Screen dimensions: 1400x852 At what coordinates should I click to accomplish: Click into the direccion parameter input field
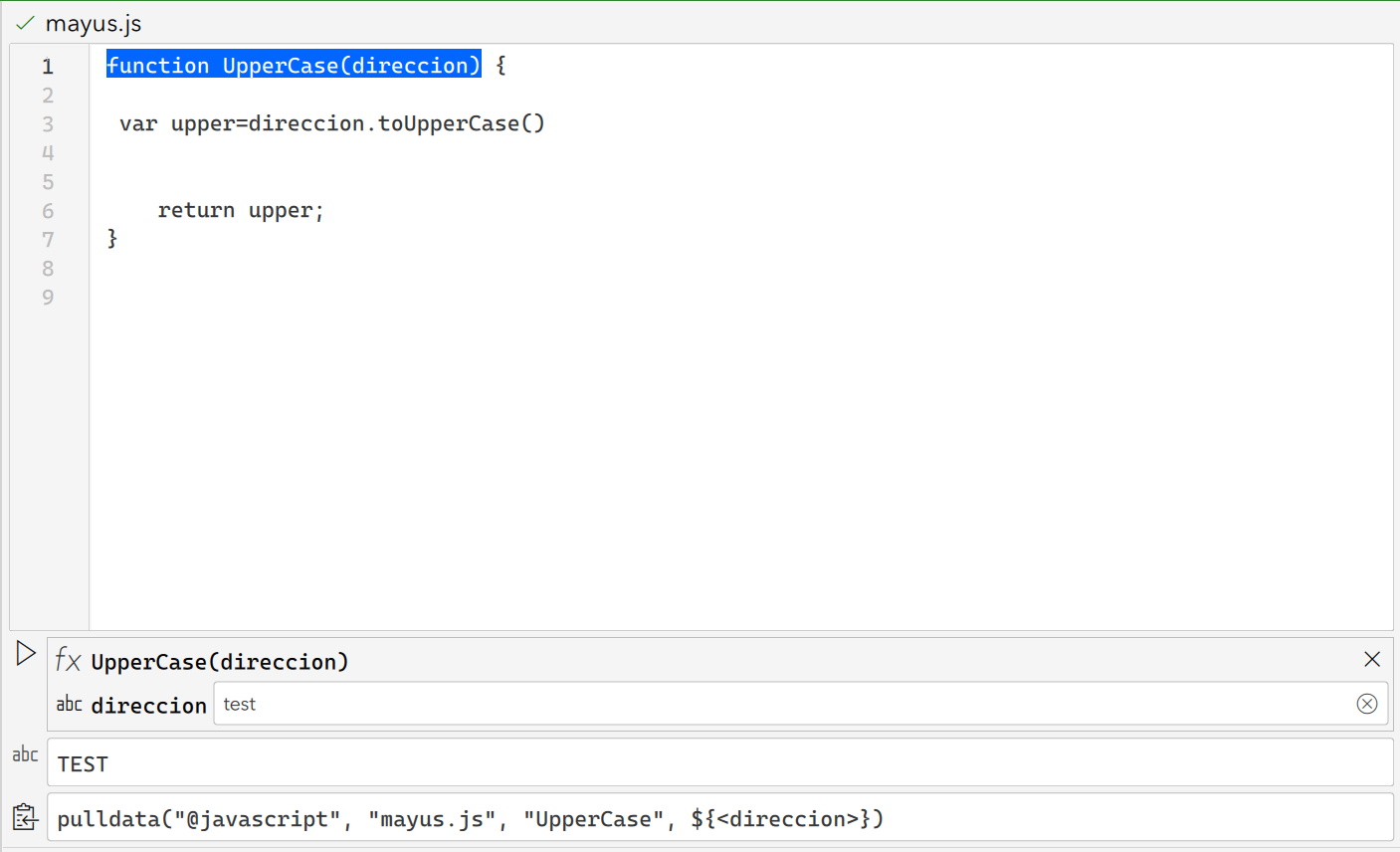[776, 704]
